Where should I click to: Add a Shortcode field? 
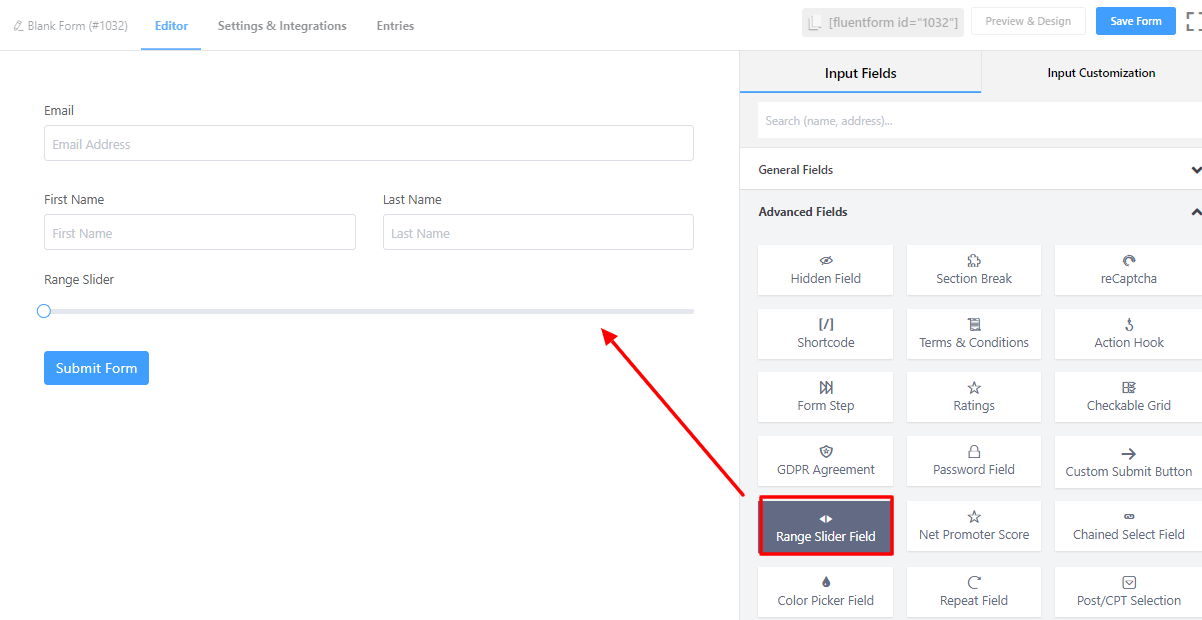pos(825,334)
